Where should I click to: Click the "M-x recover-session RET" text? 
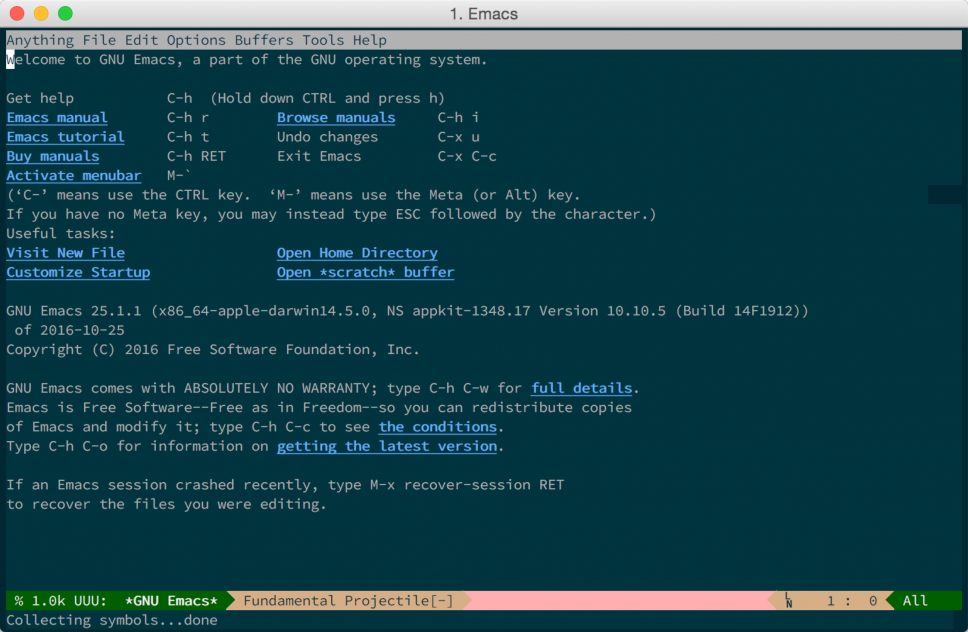[x=467, y=485]
